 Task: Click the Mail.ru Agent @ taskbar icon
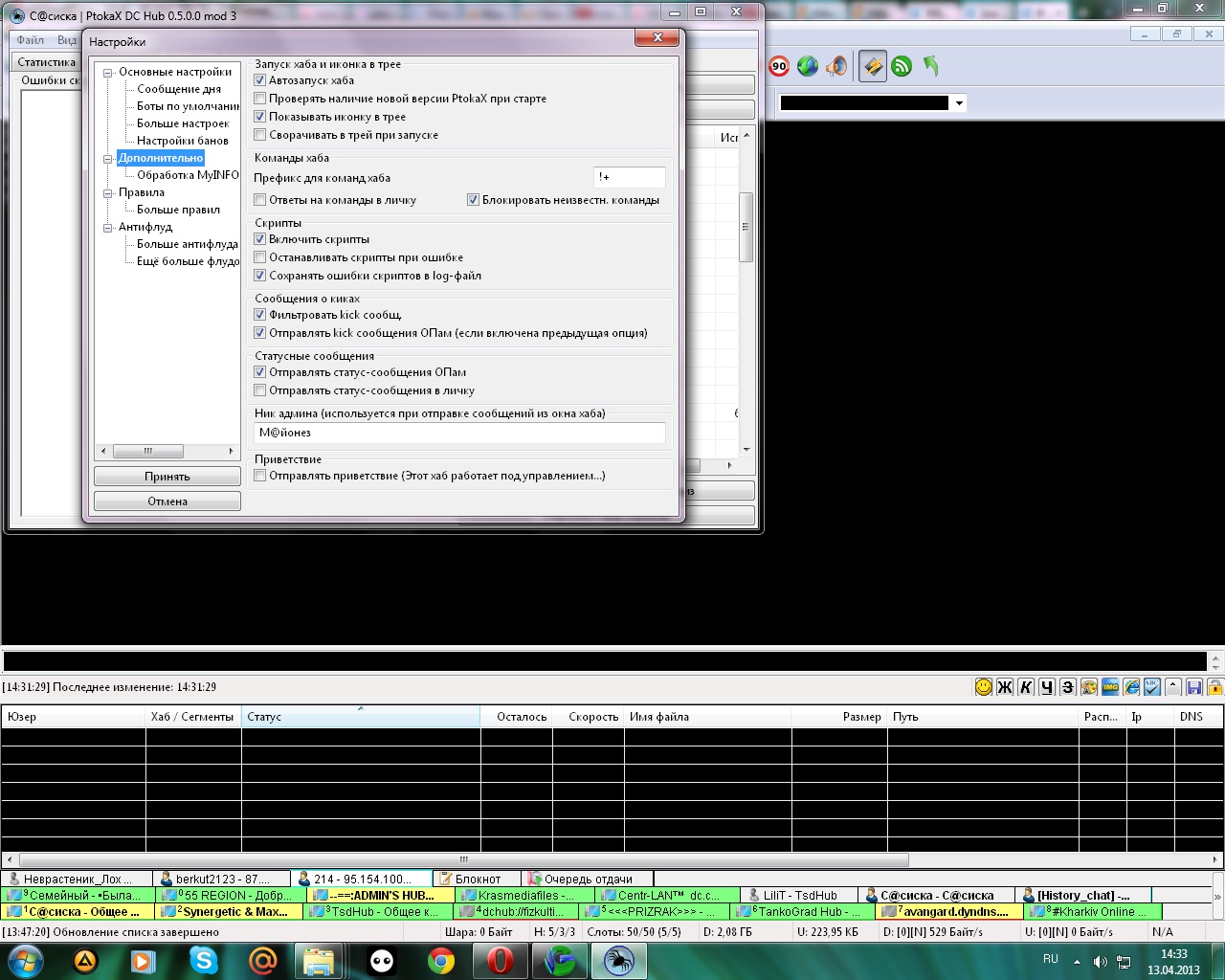tap(262, 961)
